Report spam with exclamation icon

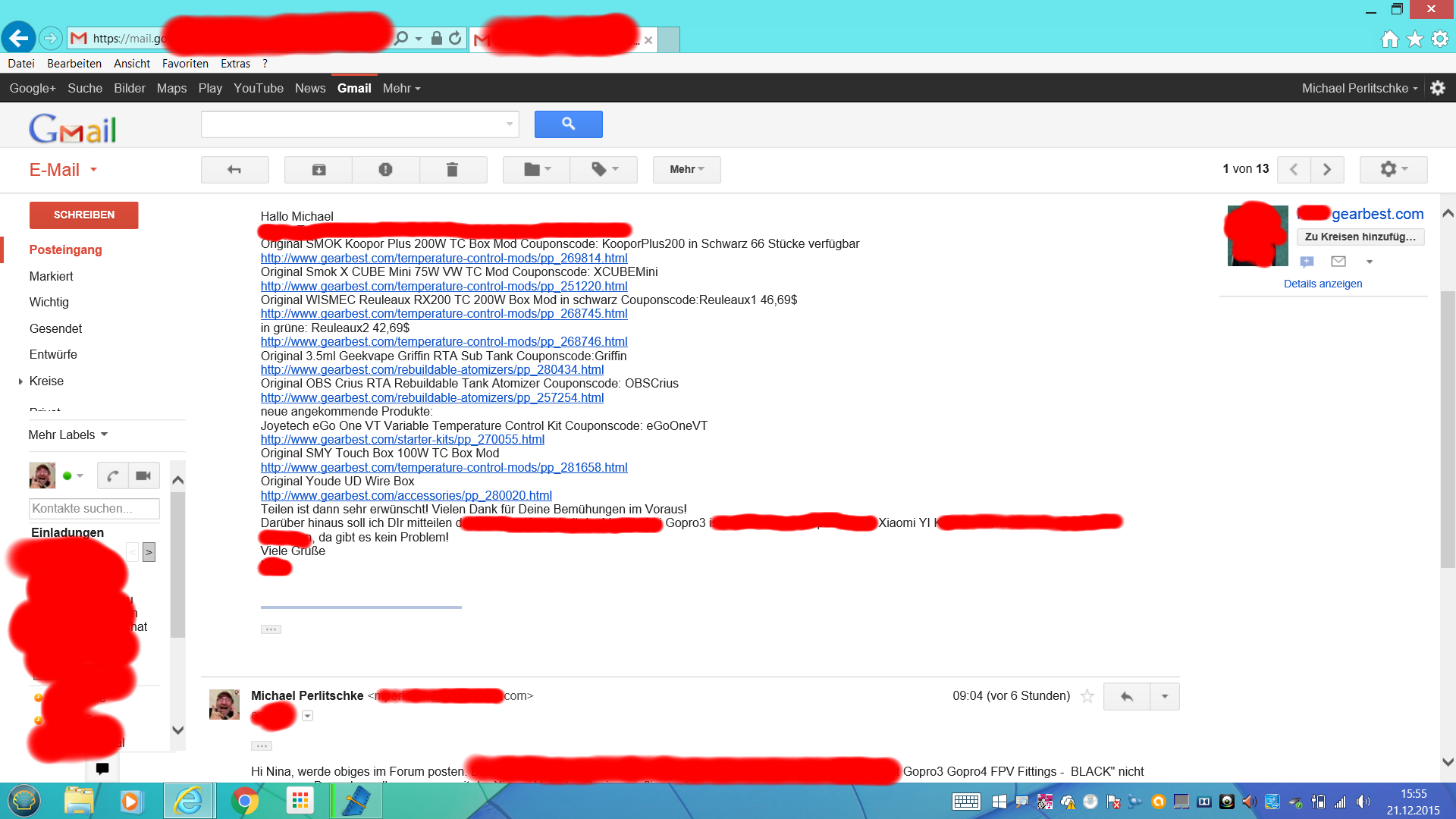pyautogui.click(x=385, y=170)
